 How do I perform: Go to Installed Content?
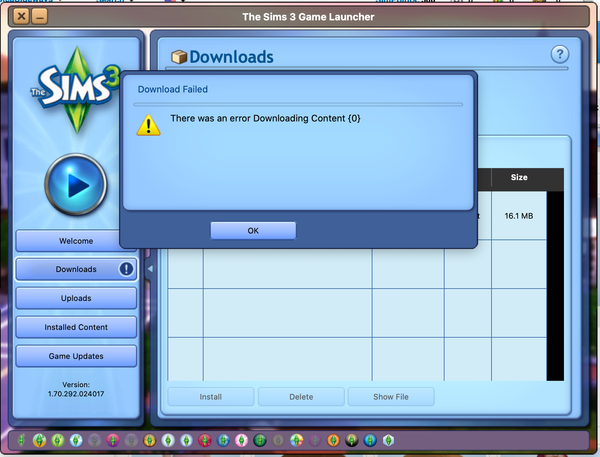tap(76, 327)
